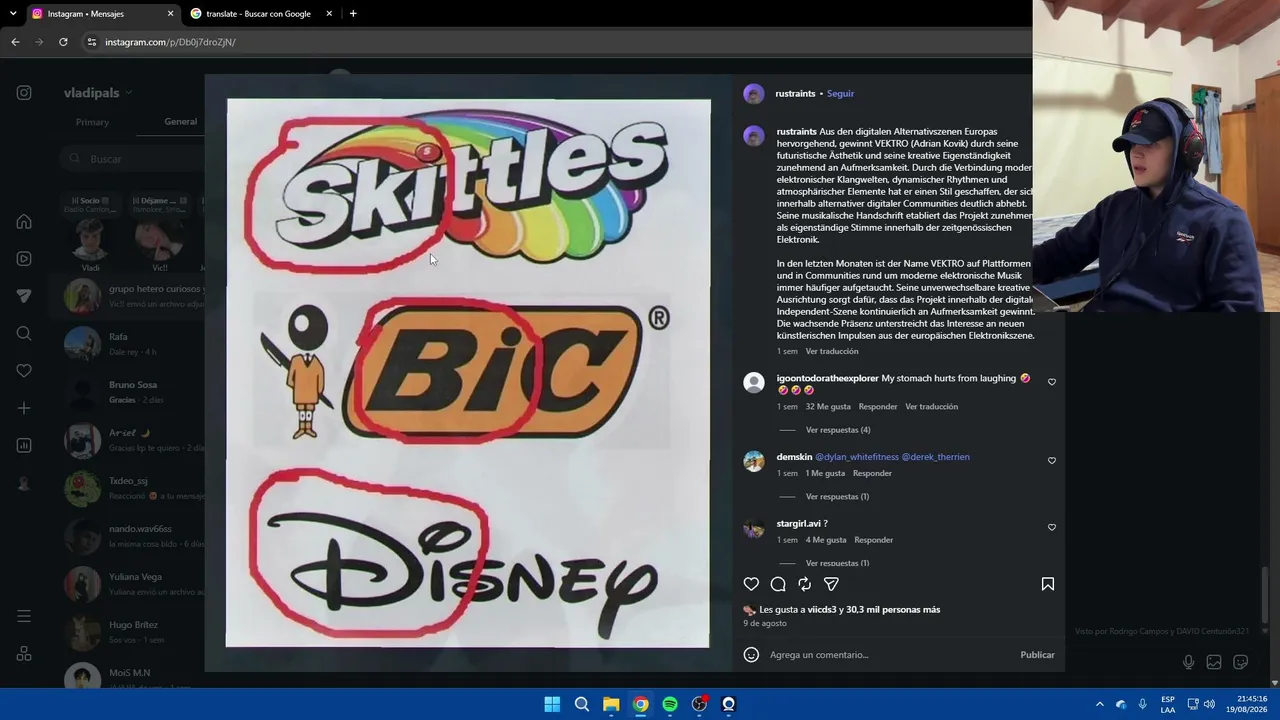Viewport: 1280px width, 720px height.
Task: Go back with the browser back arrow
Action: click(x=15, y=42)
